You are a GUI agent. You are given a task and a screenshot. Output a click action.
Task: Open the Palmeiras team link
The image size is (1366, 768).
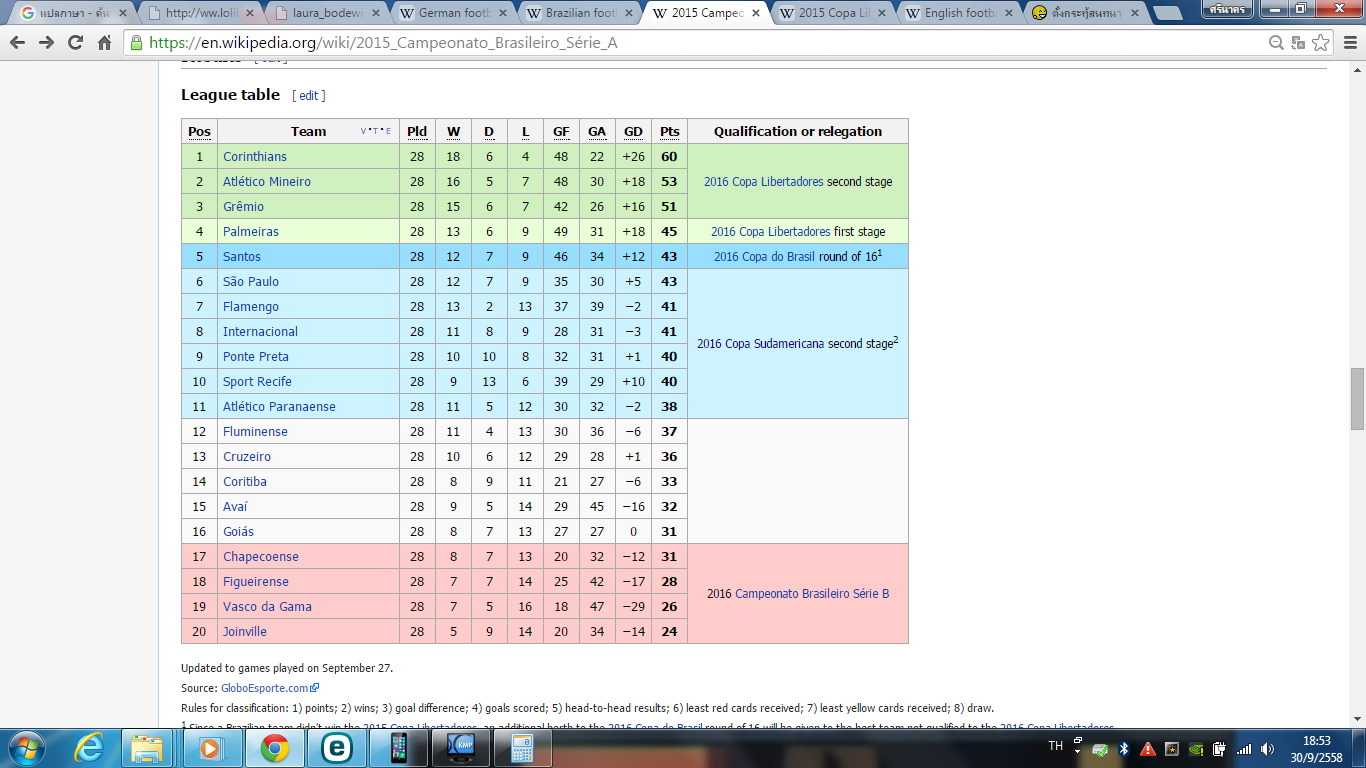coord(251,231)
